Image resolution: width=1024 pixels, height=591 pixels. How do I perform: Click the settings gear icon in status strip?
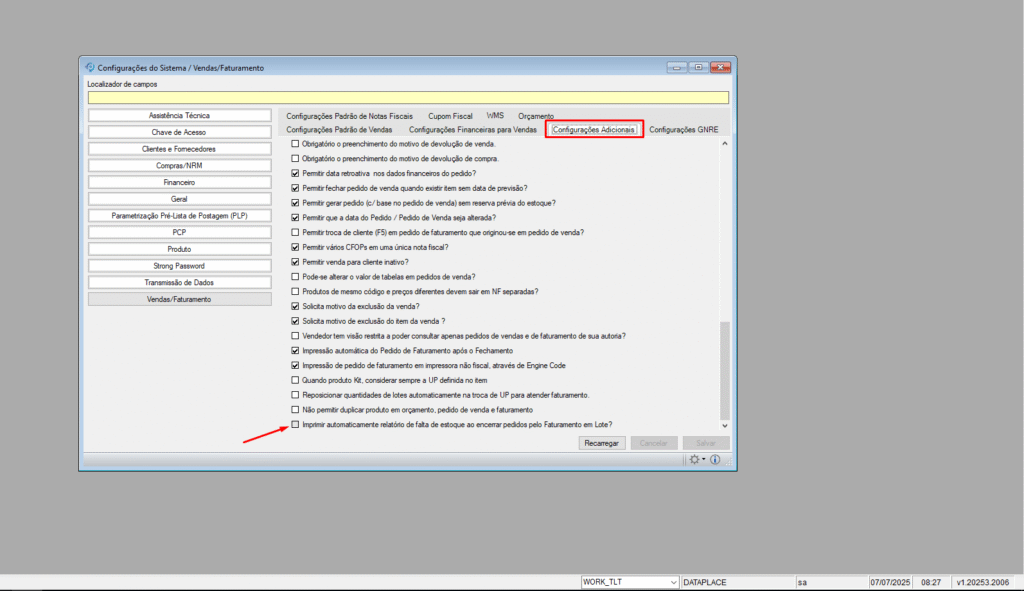click(694, 460)
